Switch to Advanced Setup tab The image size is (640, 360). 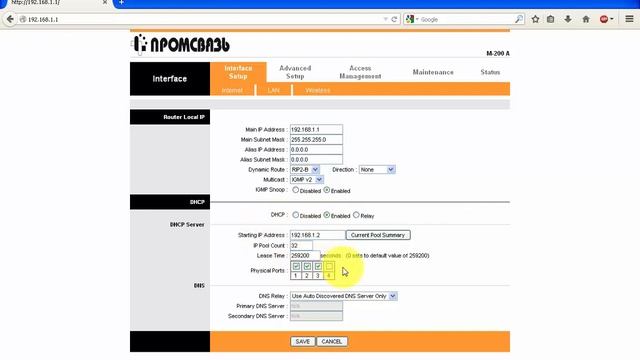[x=295, y=72]
